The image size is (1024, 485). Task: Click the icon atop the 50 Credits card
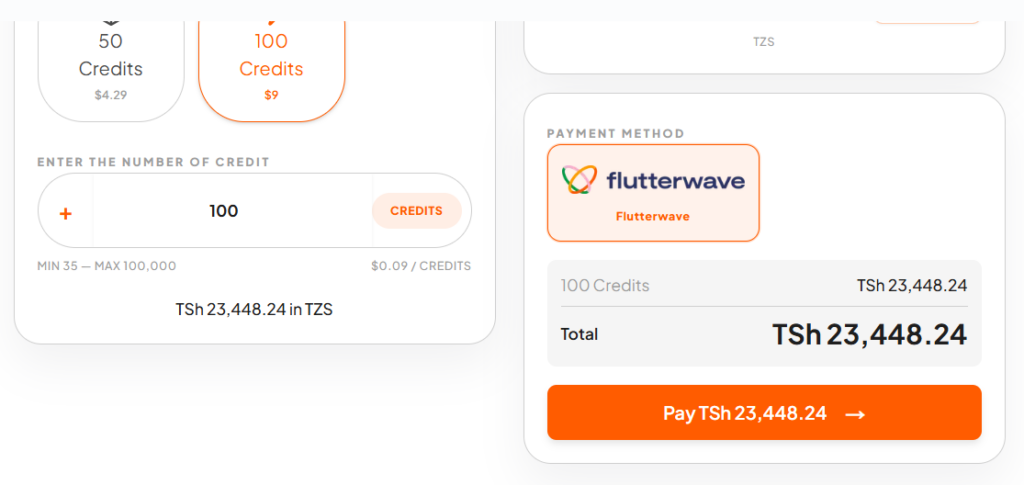click(x=111, y=21)
